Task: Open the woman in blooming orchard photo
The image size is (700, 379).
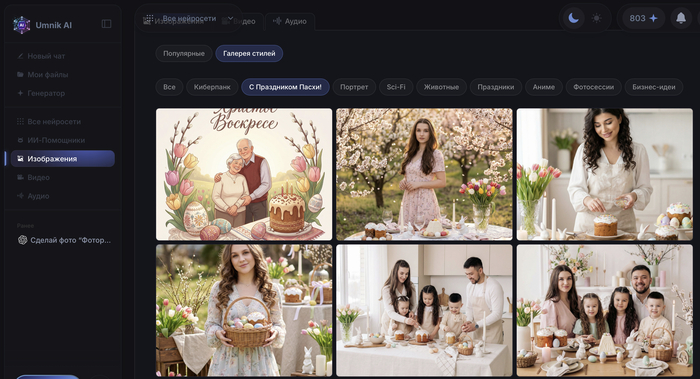Action: click(424, 174)
